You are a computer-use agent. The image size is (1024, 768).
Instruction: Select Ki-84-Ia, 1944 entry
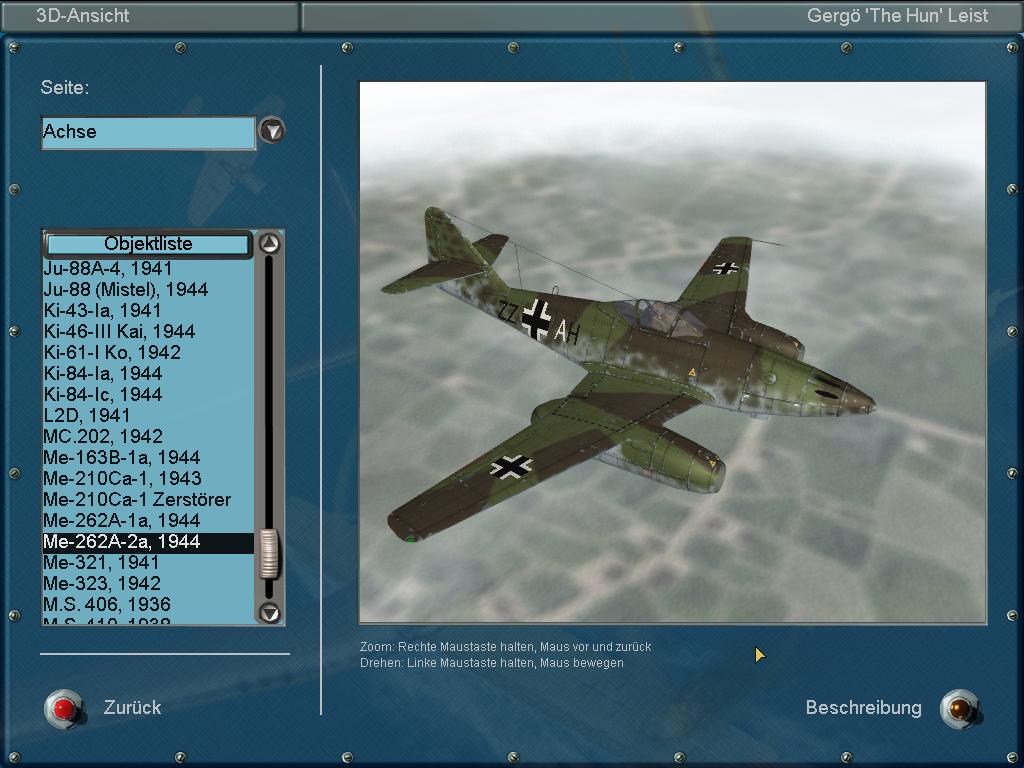(148, 374)
